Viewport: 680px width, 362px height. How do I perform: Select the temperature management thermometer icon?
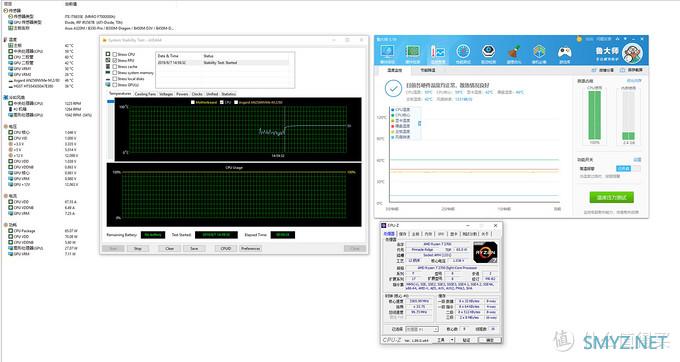(x=438, y=52)
